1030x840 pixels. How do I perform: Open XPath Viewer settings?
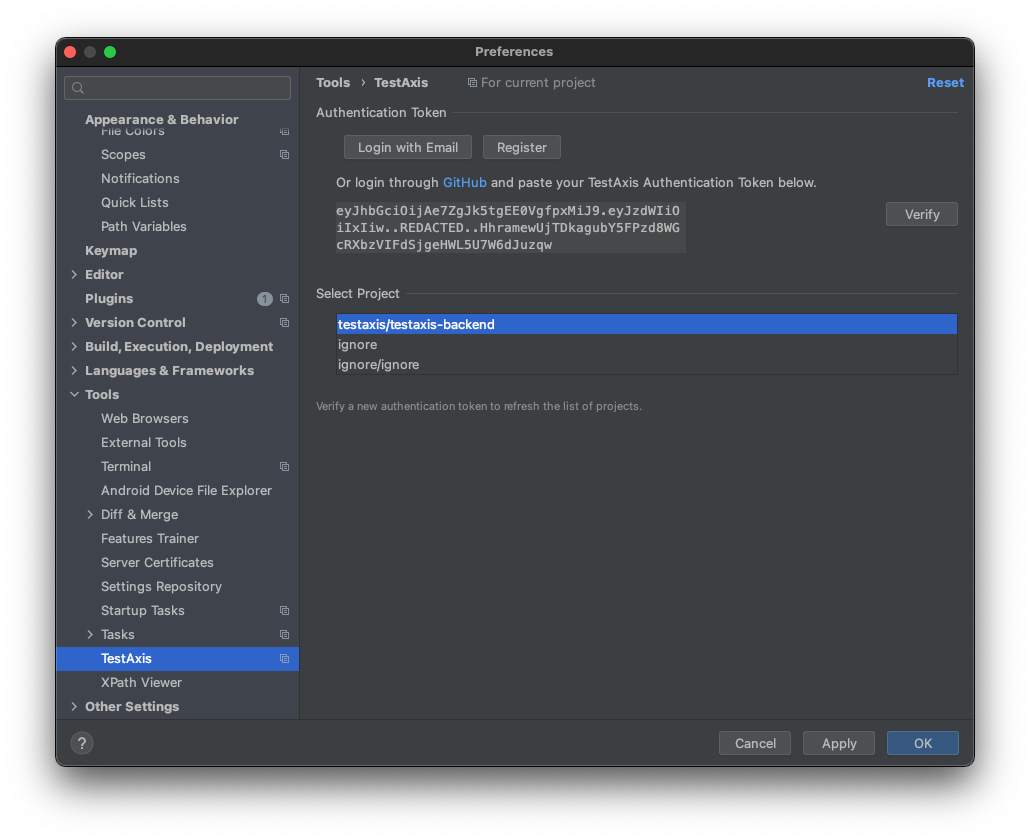[141, 683]
